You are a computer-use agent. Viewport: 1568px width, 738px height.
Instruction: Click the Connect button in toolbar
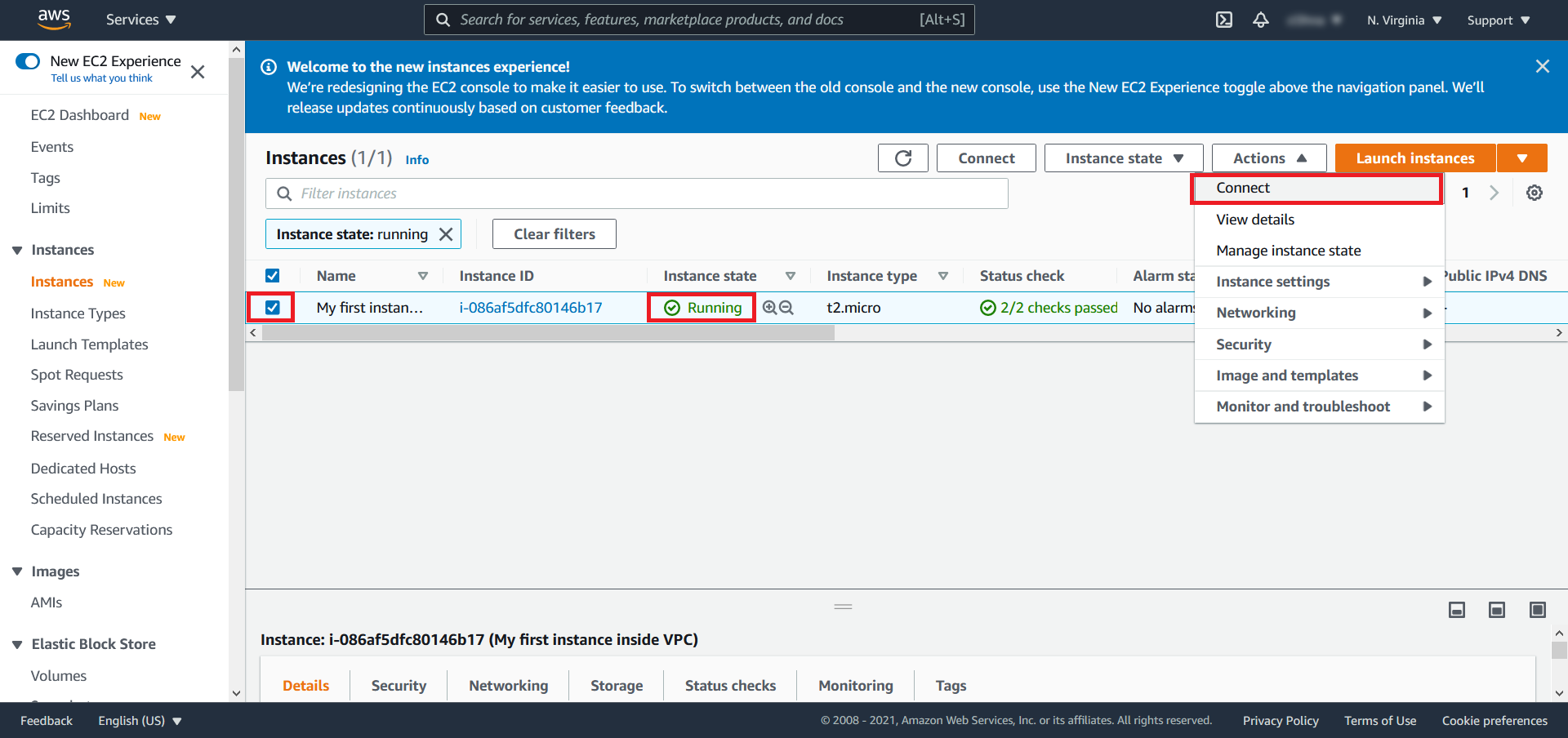986,158
